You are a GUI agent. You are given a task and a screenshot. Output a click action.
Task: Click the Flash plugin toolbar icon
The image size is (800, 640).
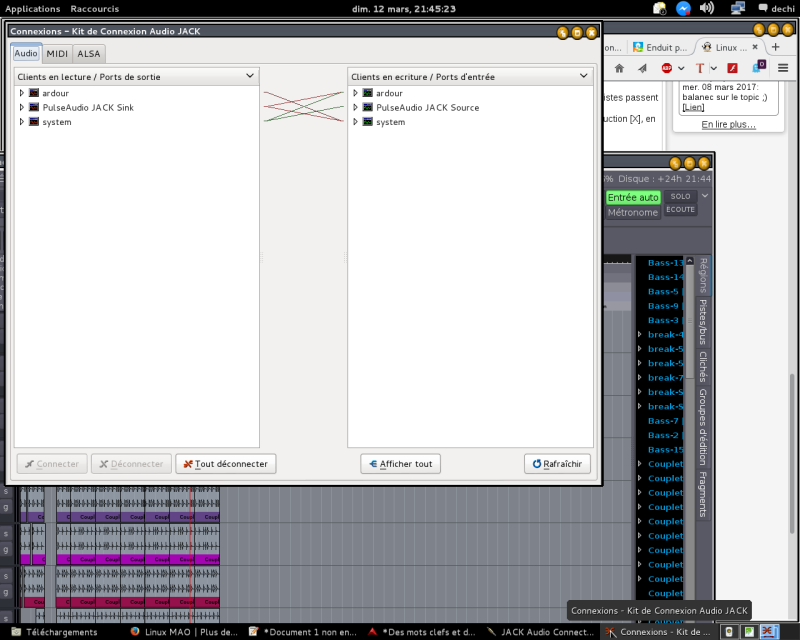point(732,68)
